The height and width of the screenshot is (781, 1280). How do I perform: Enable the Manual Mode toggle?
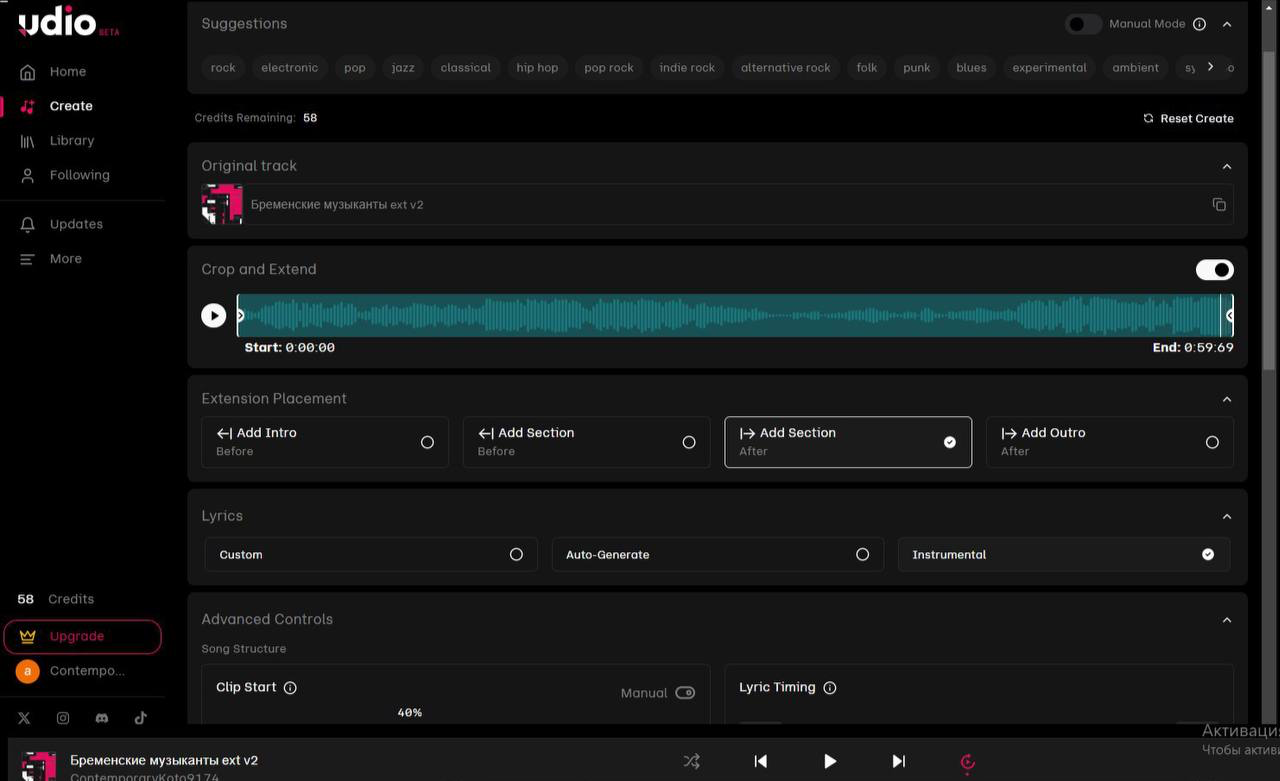click(1082, 24)
